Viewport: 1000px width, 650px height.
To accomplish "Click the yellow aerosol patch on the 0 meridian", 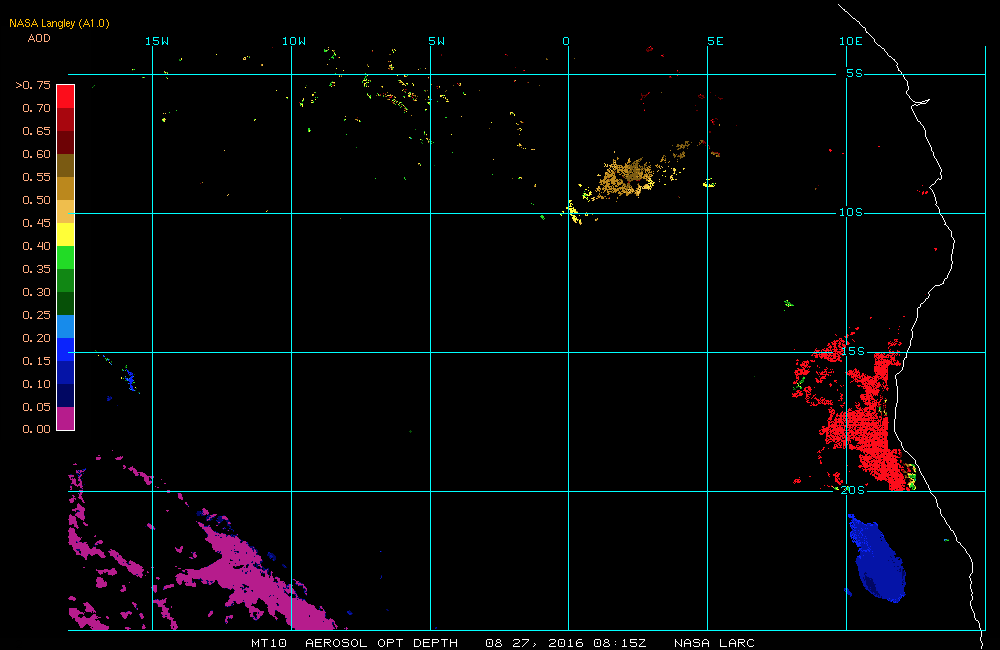I will pyautogui.click(x=573, y=211).
